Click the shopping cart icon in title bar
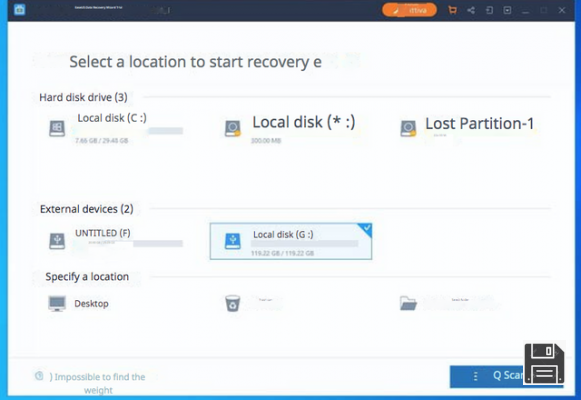This screenshot has height=400, width=581. (452, 10)
